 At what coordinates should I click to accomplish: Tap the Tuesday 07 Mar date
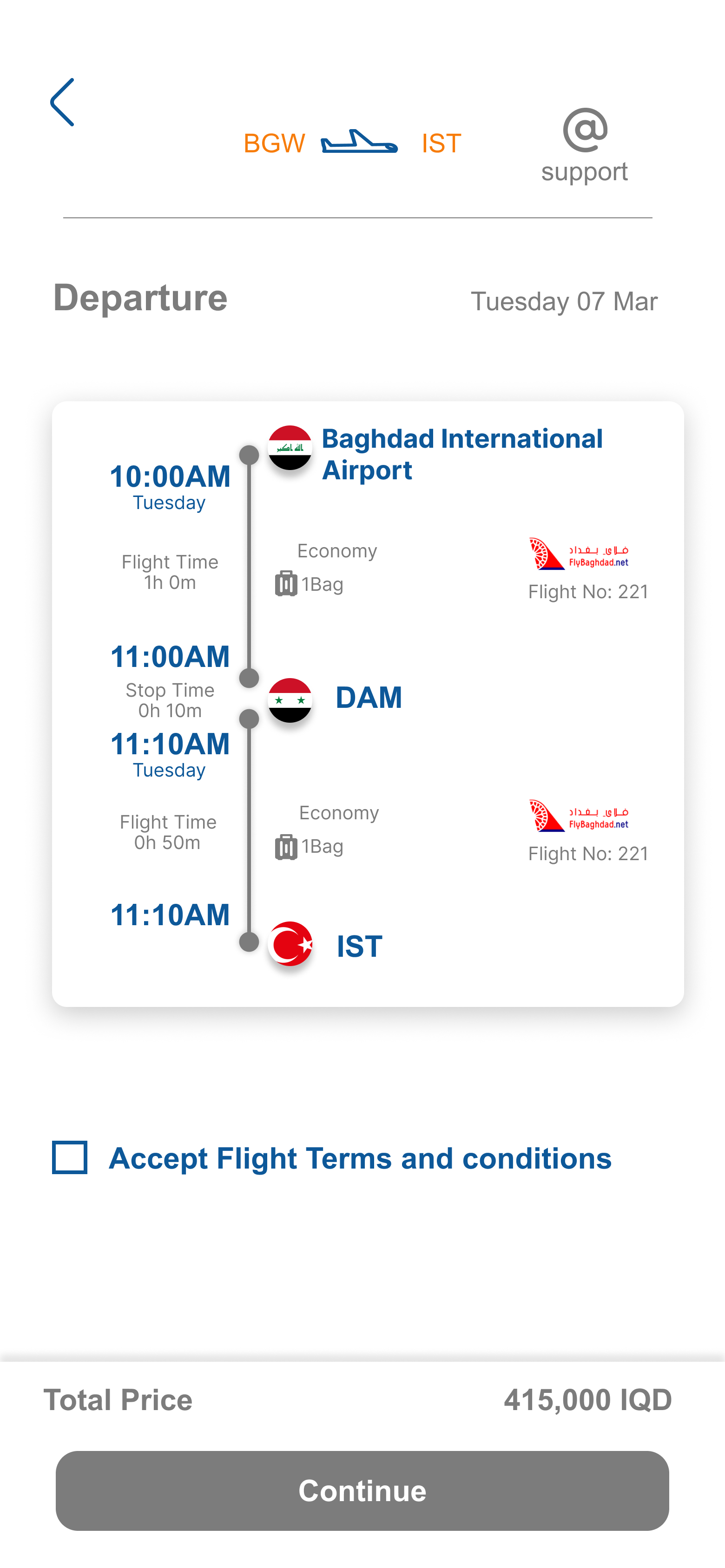[x=564, y=301]
